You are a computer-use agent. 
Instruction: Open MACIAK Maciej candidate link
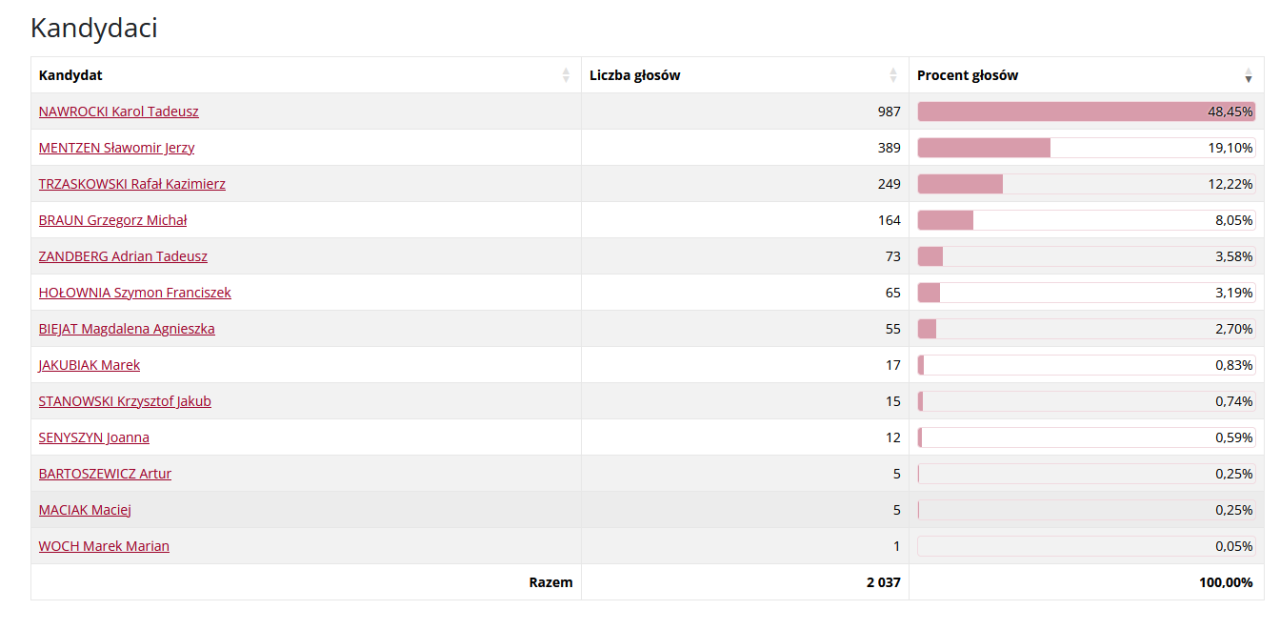click(85, 510)
